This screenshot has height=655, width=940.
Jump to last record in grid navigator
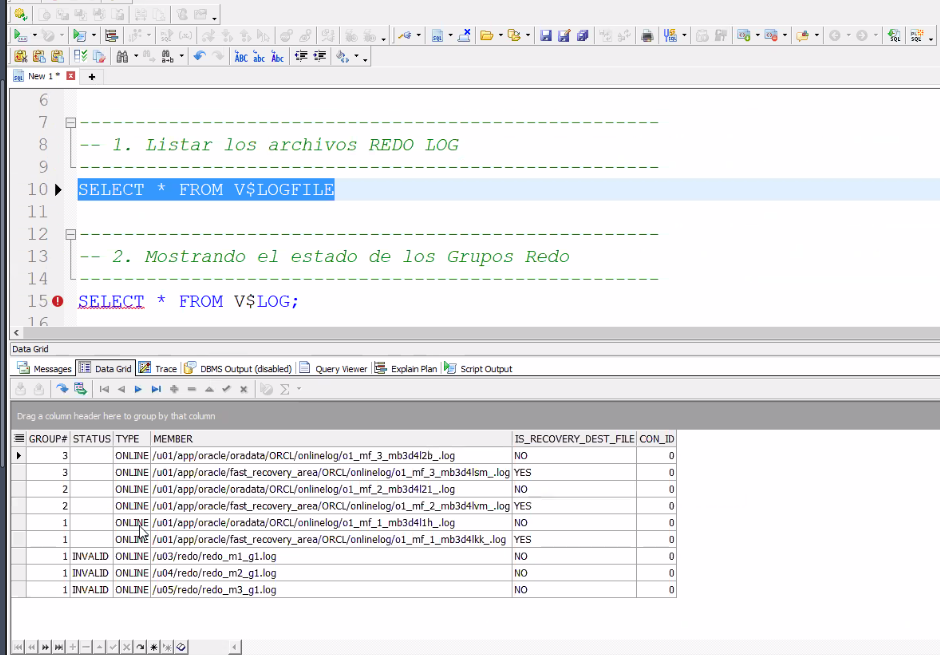(156, 389)
